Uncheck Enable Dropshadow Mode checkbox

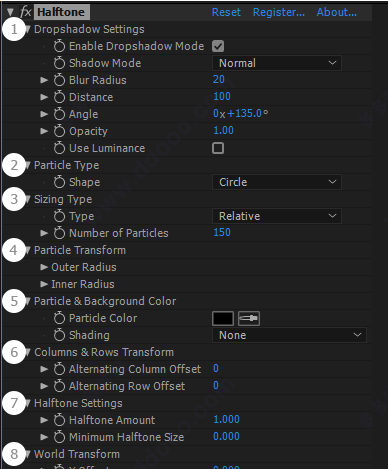tap(218, 46)
